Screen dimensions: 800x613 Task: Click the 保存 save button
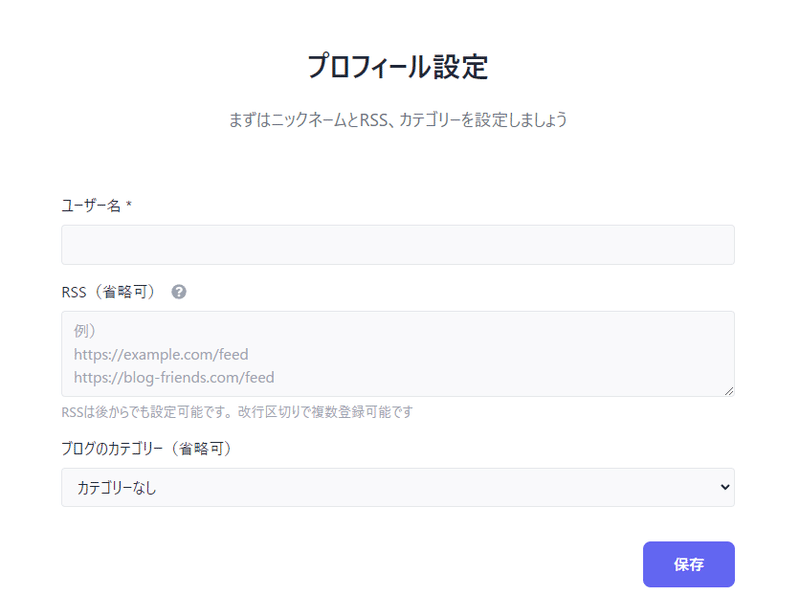pos(689,564)
